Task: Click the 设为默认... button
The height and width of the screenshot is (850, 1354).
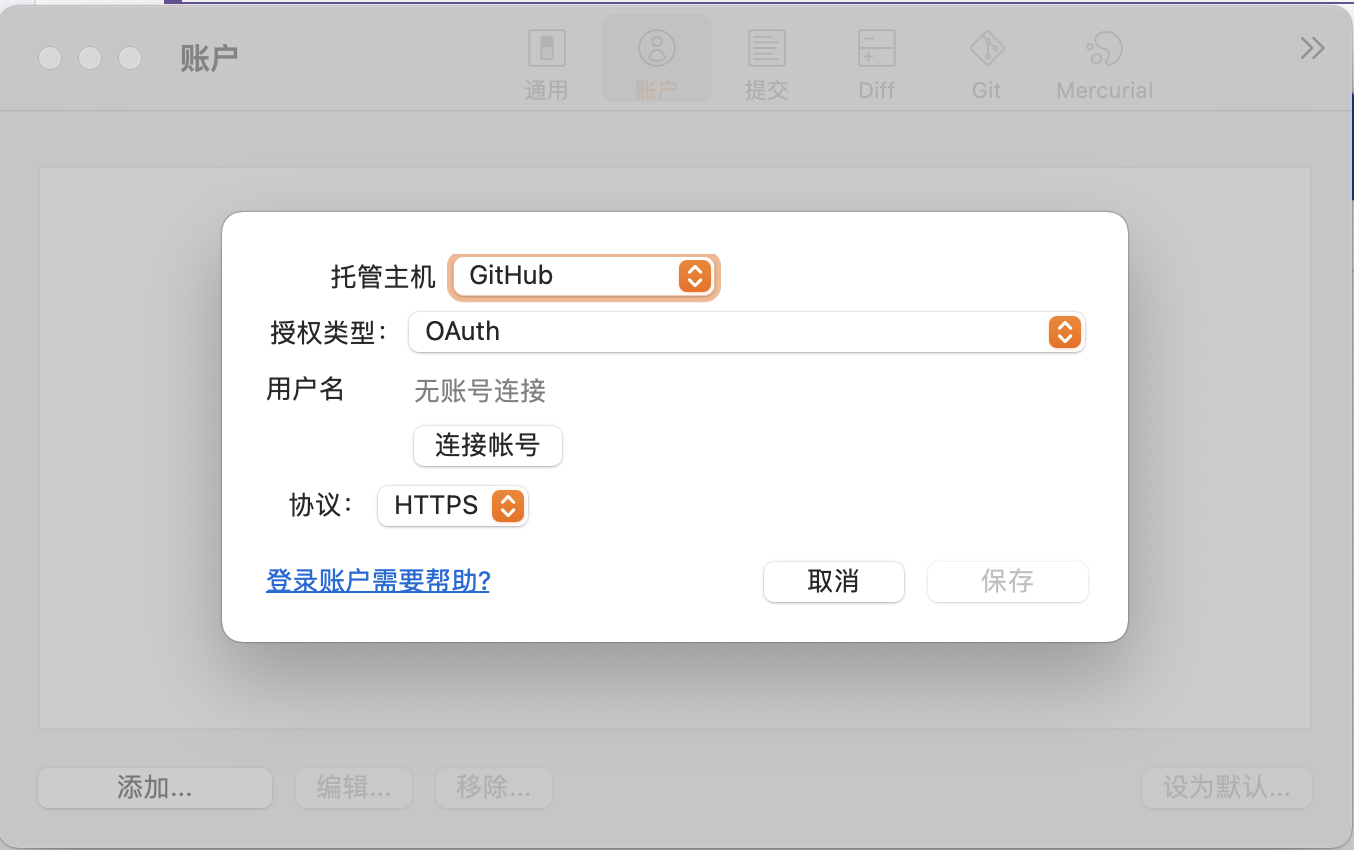Action: click(1226, 787)
